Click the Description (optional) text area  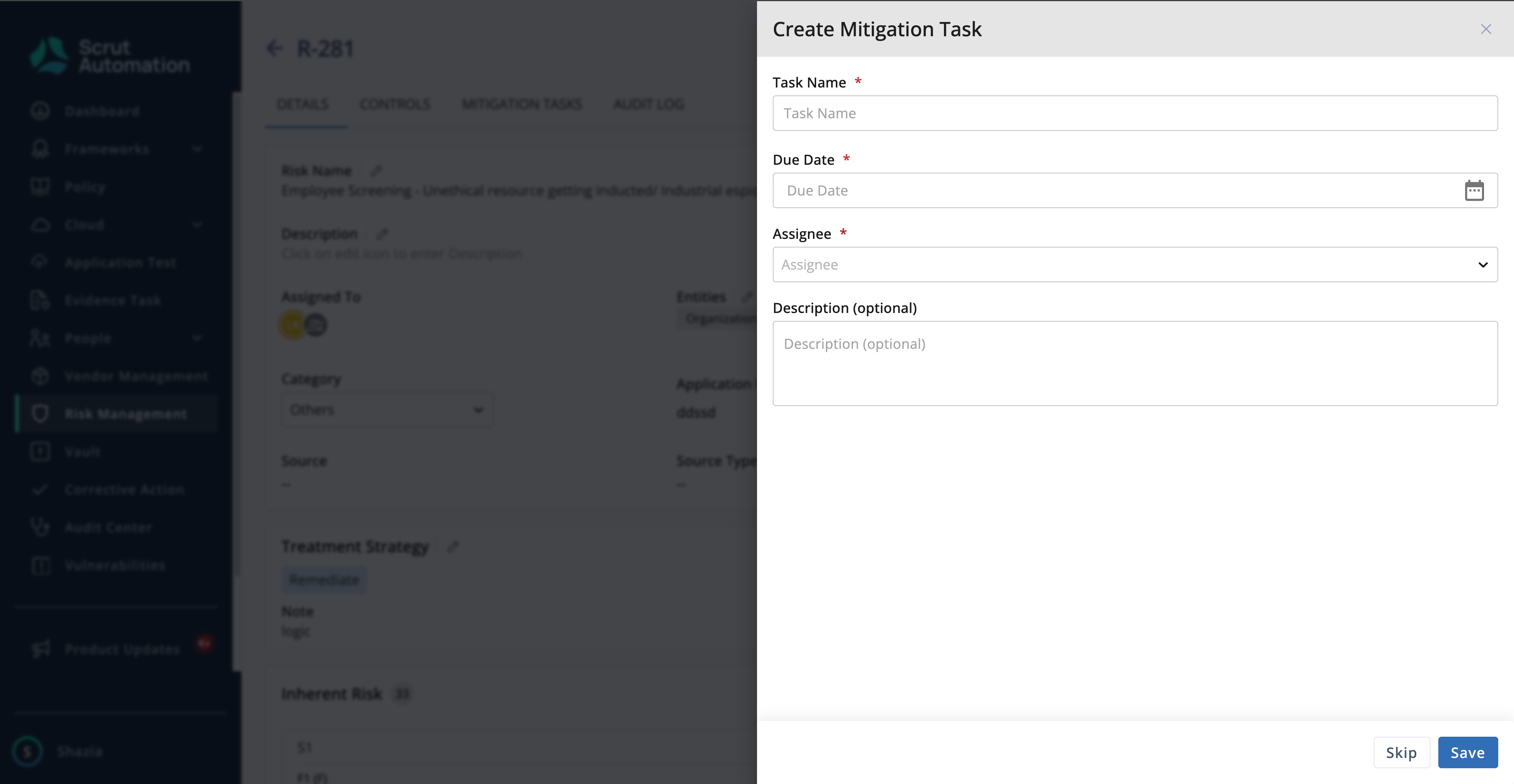[1135, 363]
